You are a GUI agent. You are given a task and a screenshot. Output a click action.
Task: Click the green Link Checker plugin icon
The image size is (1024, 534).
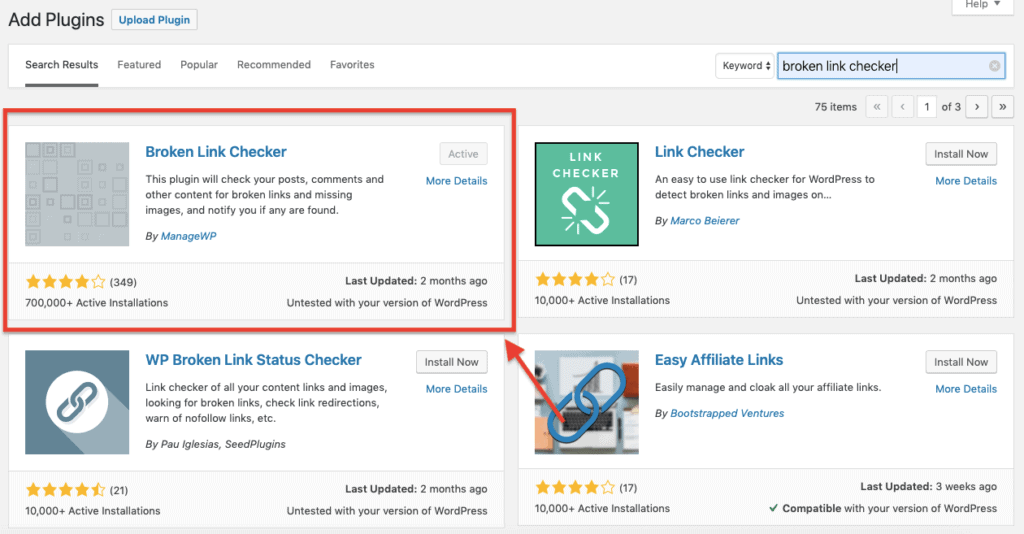click(x=586, y=193)
